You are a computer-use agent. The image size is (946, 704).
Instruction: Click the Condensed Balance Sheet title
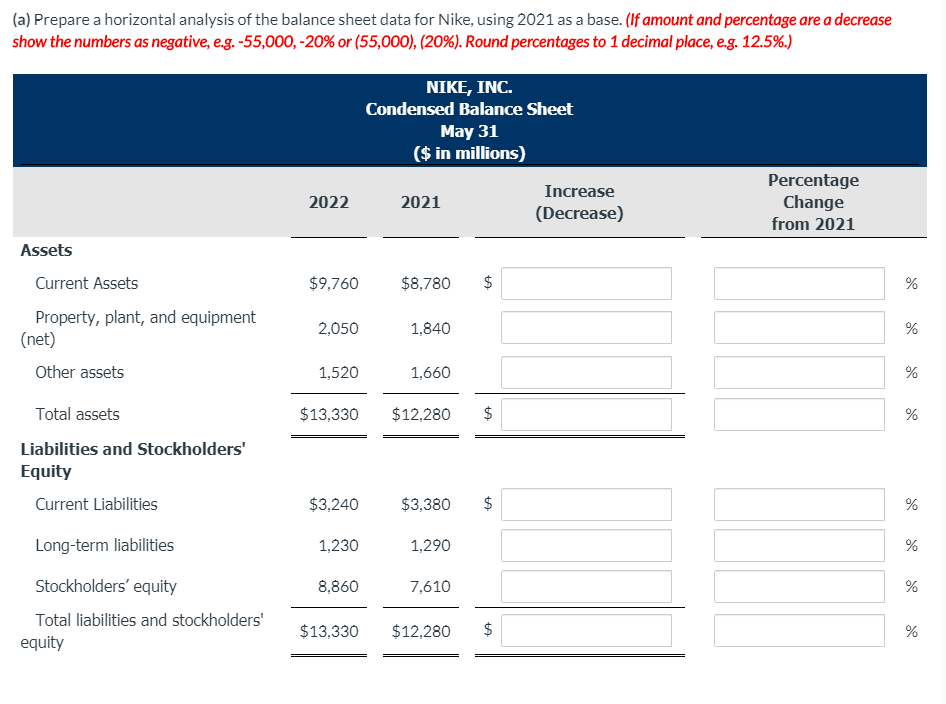point(469,109)
